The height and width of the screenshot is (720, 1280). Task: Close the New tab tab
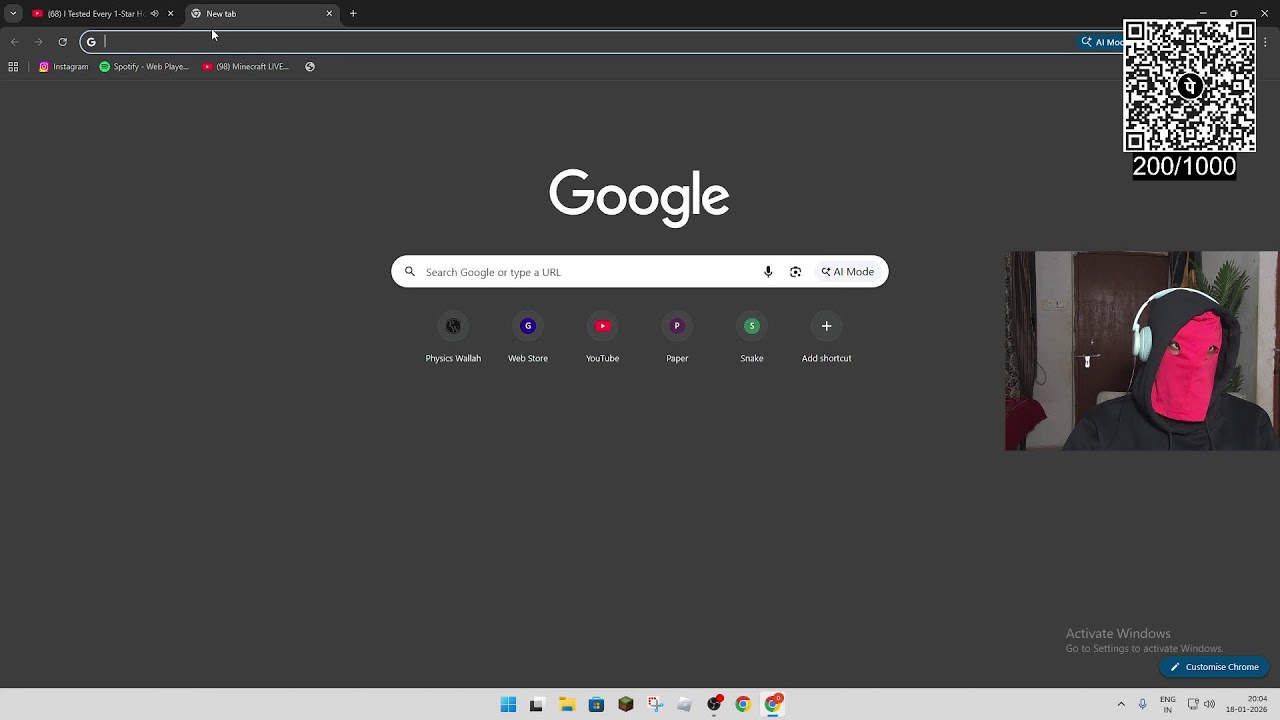[329, 14]
